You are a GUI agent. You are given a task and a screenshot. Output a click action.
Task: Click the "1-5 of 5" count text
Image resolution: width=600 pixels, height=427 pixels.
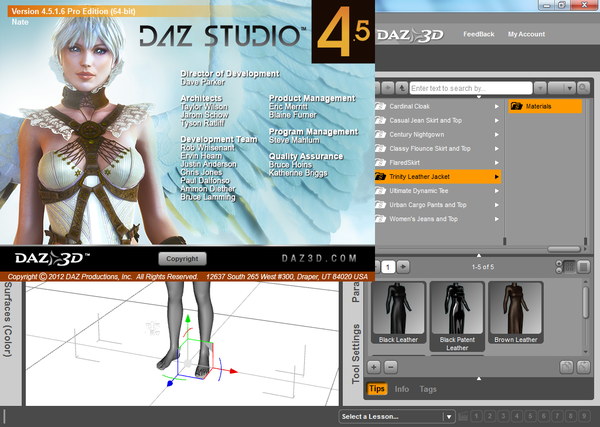[x=483, y=267]
